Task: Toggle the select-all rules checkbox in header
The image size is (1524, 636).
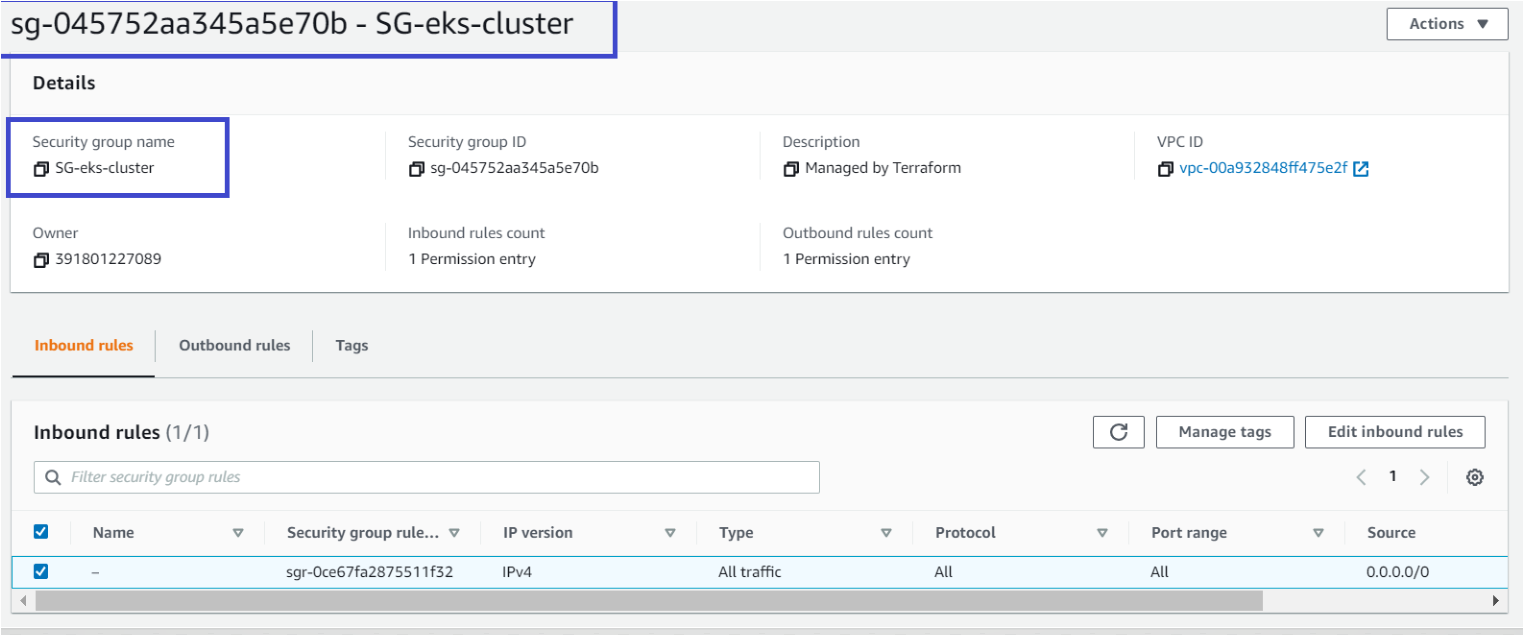Action: pos(41,532)
